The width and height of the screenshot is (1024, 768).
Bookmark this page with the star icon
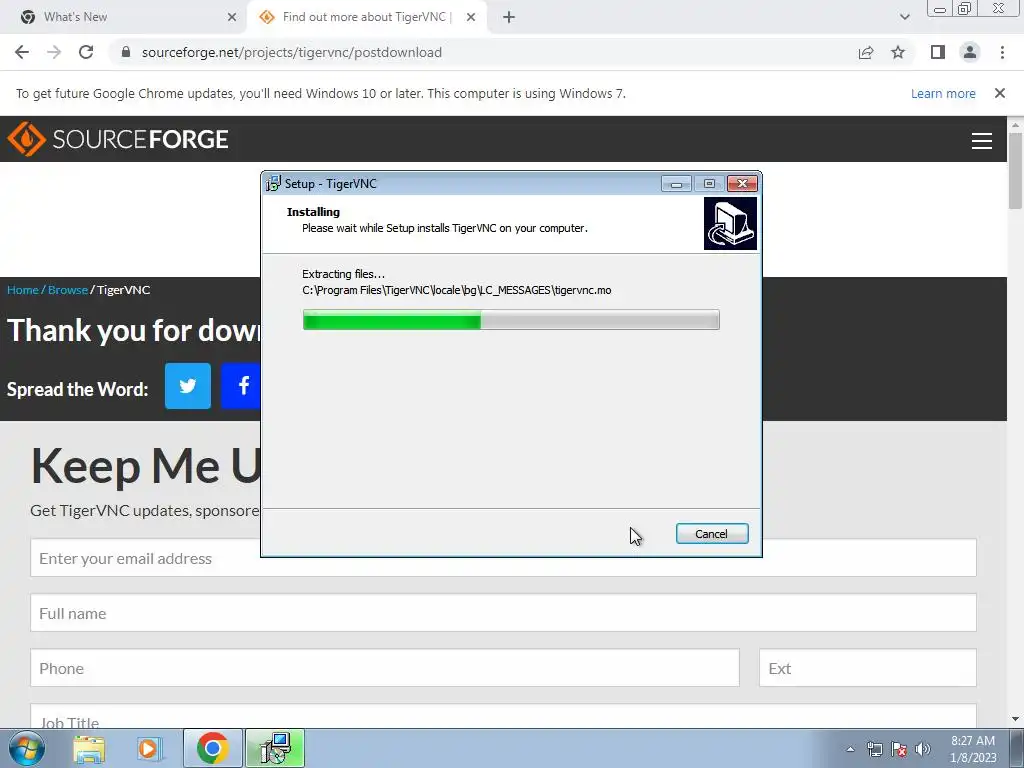coord(898,52)
